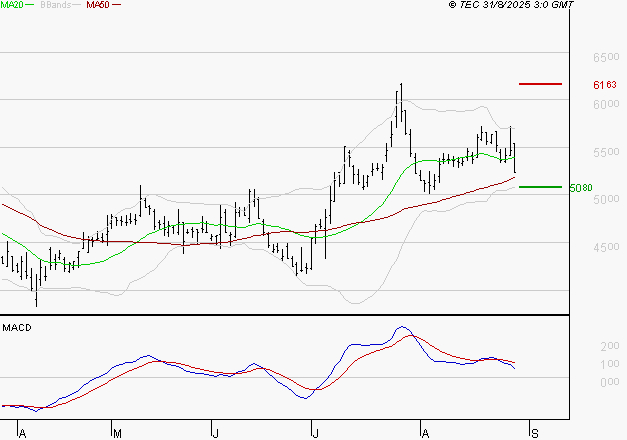Click the 200 MACD axis label
The width and height of the screenshot is (627, 440).
[x=610, y=346]
